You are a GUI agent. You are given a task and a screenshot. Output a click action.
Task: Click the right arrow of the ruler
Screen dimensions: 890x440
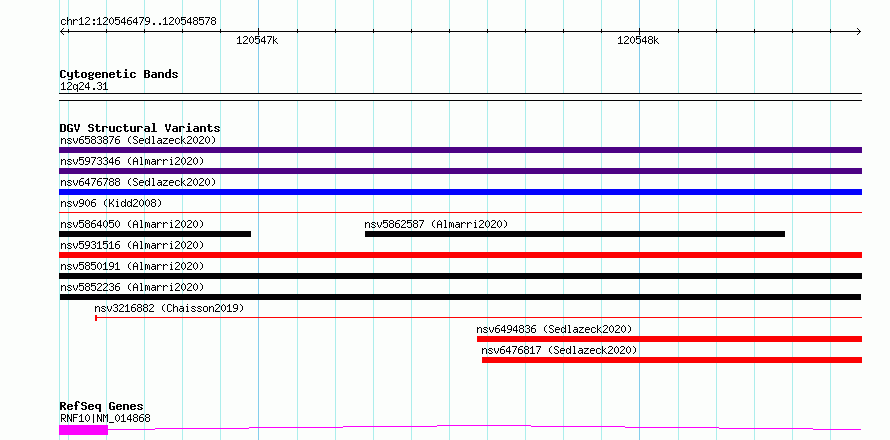[858, 32]
